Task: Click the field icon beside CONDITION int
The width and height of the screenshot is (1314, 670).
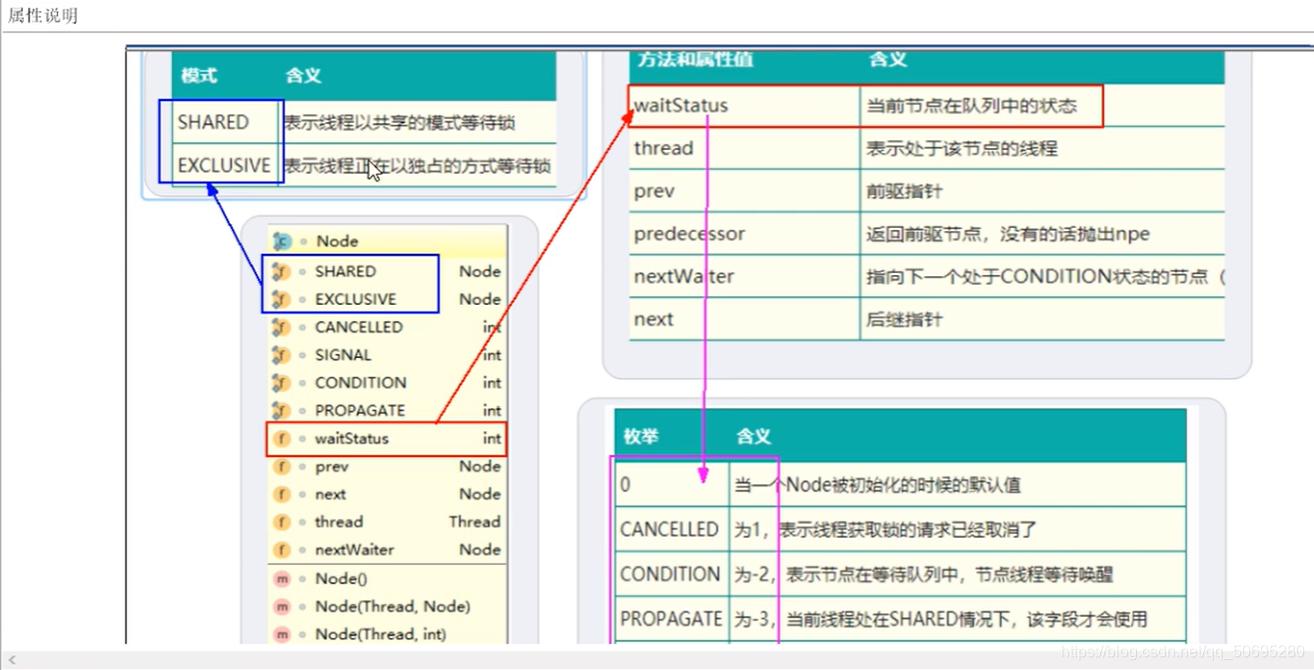Action: [x=281, y=383]
